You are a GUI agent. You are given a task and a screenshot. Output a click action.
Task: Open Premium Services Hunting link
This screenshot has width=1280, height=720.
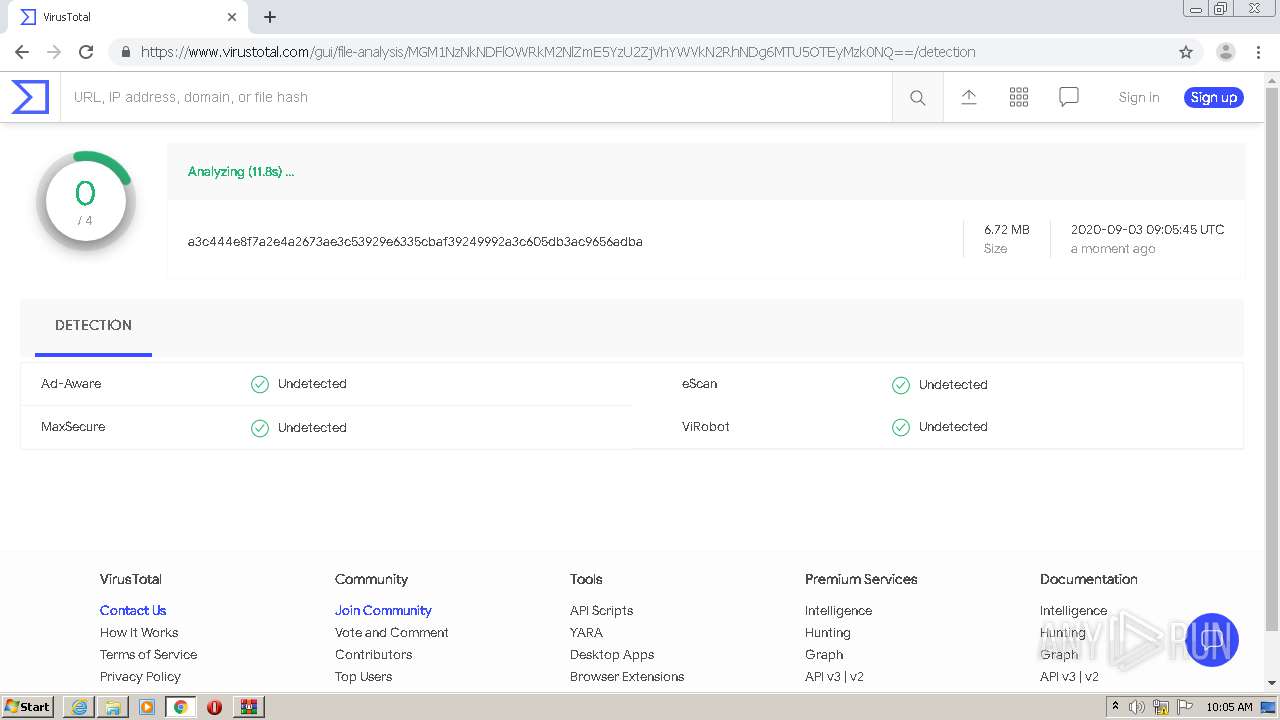pyautogui.click(x=827, y=632)
